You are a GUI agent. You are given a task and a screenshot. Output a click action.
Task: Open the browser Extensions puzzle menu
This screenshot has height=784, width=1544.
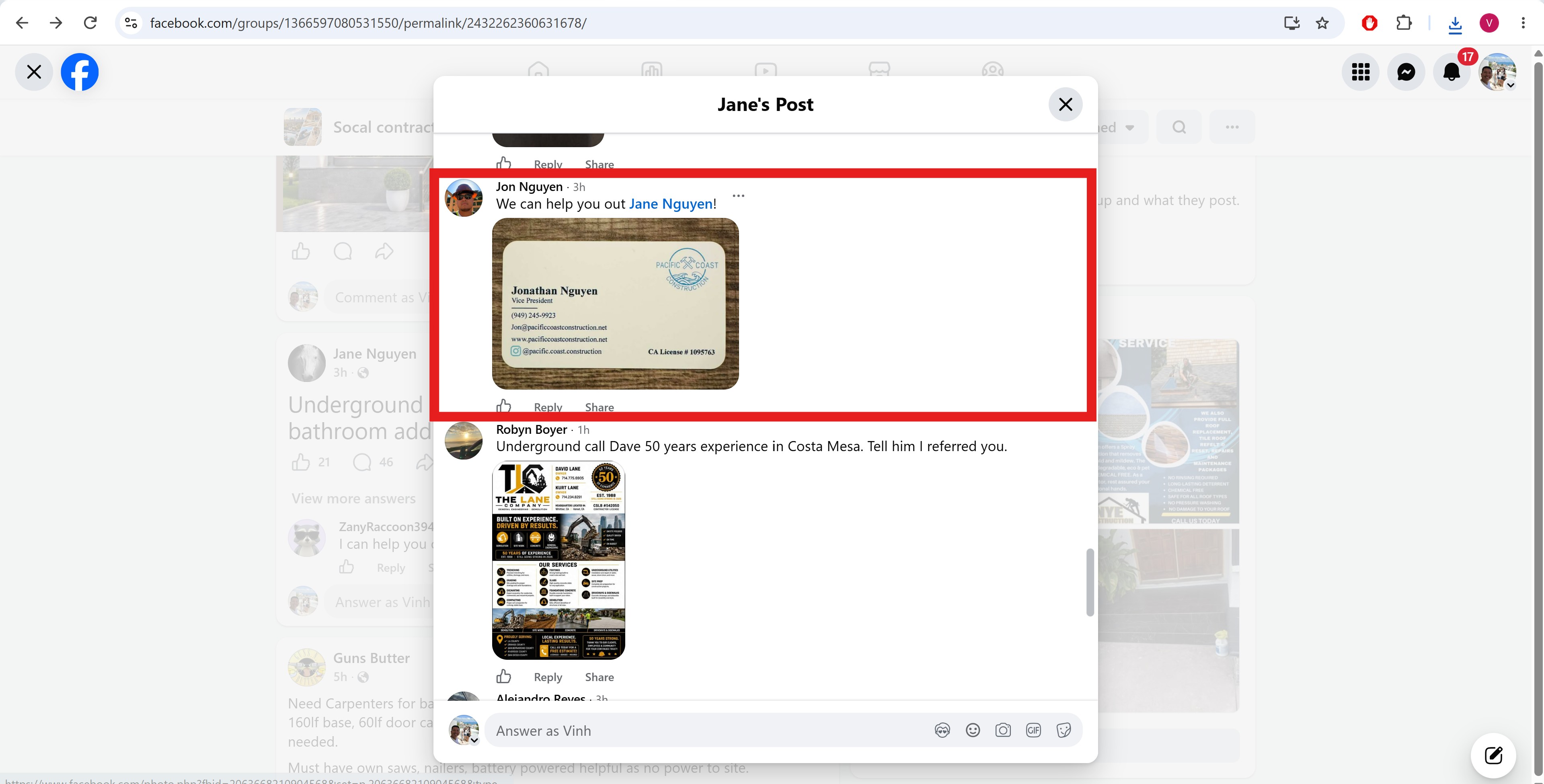pos(1404,23)
